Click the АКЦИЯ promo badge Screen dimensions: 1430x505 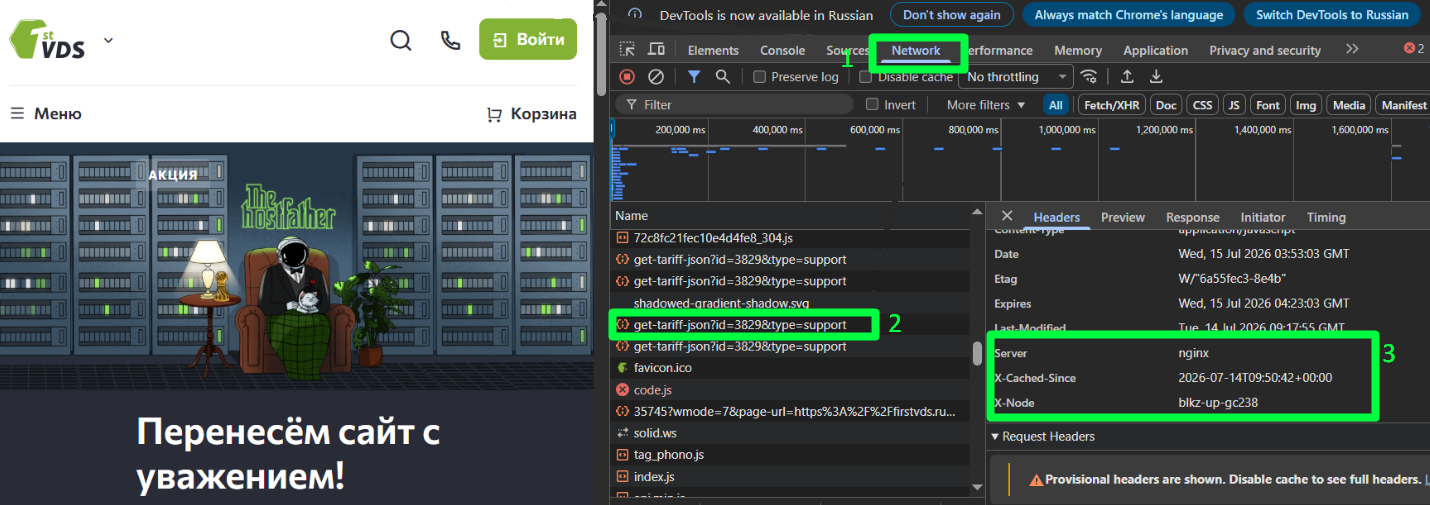point(173,175)
